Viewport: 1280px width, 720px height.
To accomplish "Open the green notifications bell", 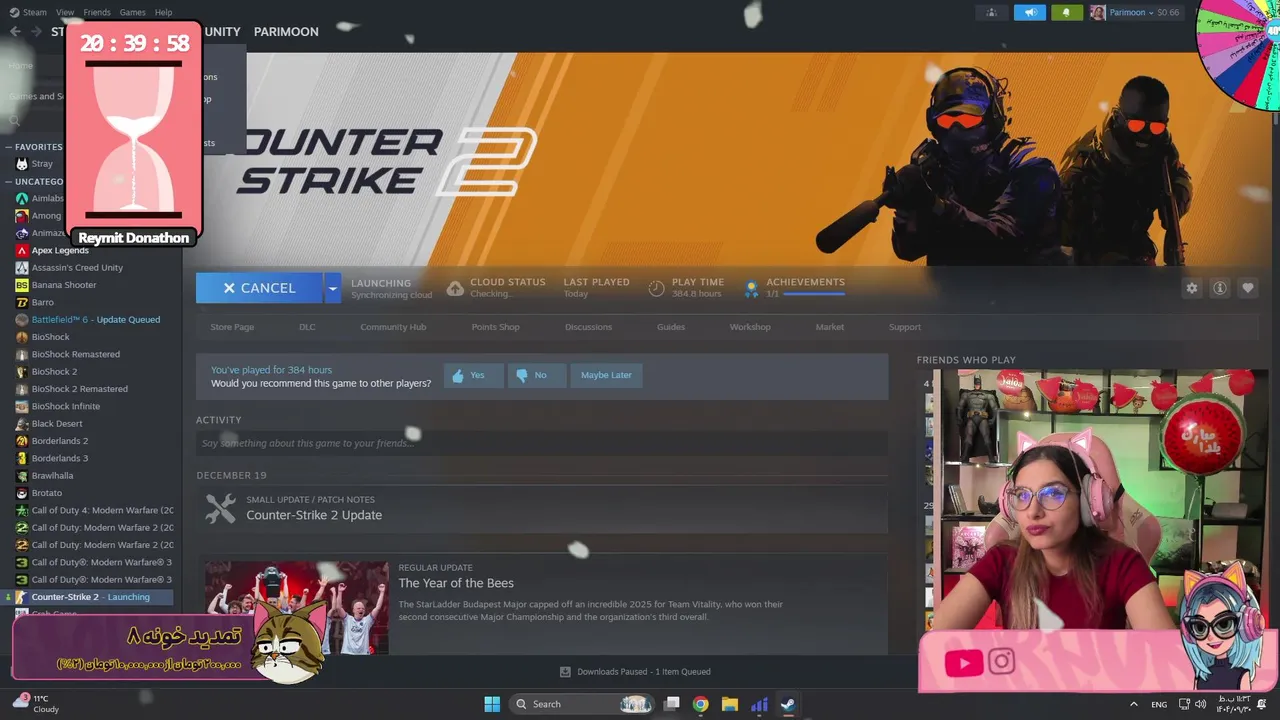I will point(1067,12).
